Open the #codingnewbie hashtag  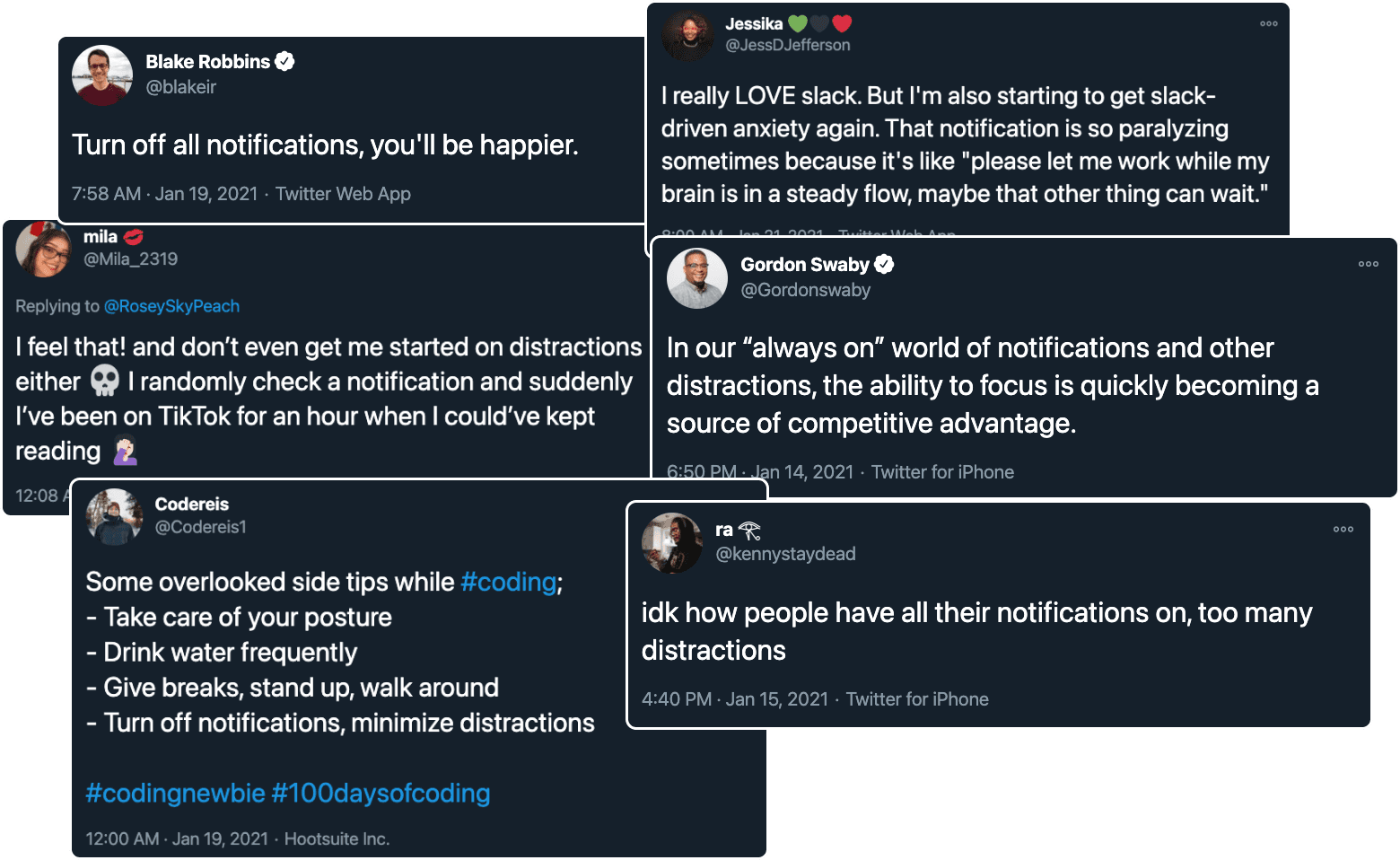pyautogui.click(x=175, y=794)
